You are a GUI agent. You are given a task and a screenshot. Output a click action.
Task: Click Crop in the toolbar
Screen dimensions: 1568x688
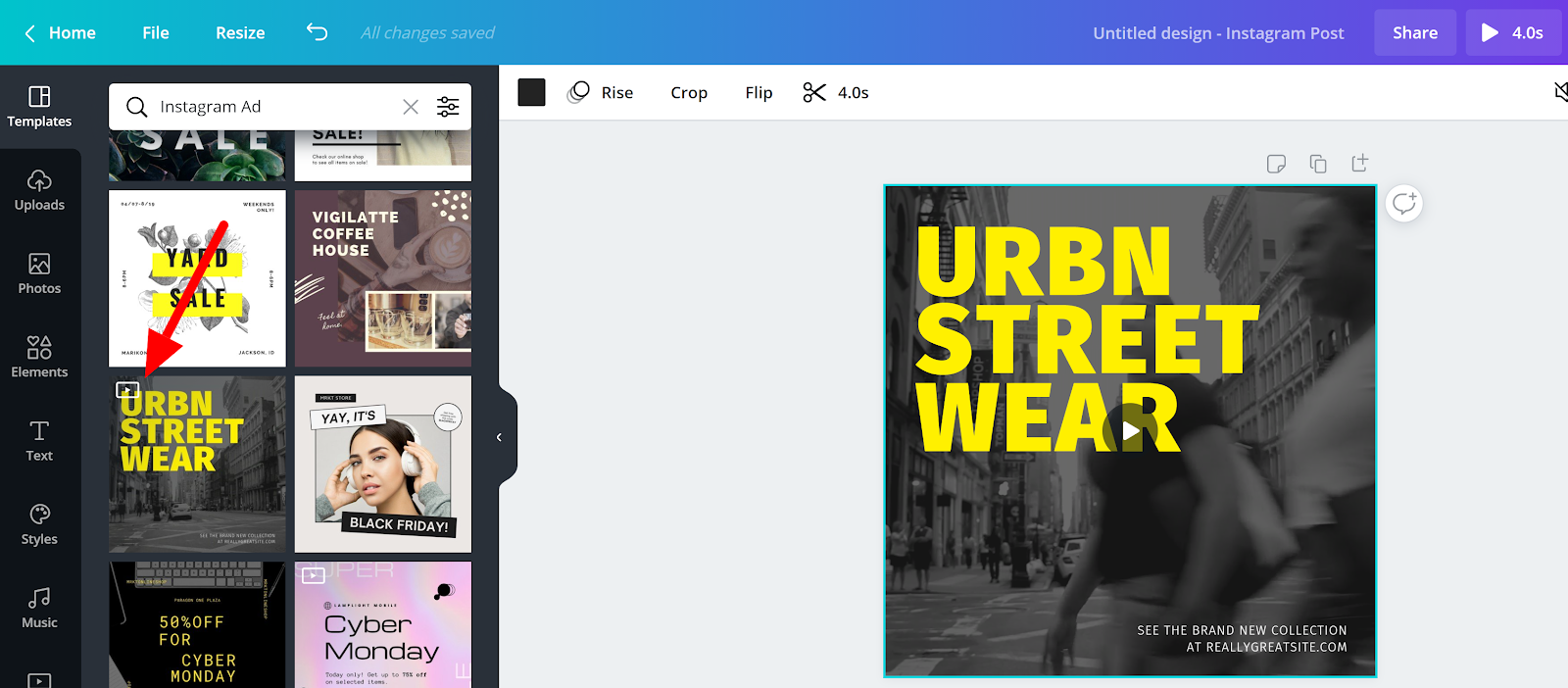[689, 92]
